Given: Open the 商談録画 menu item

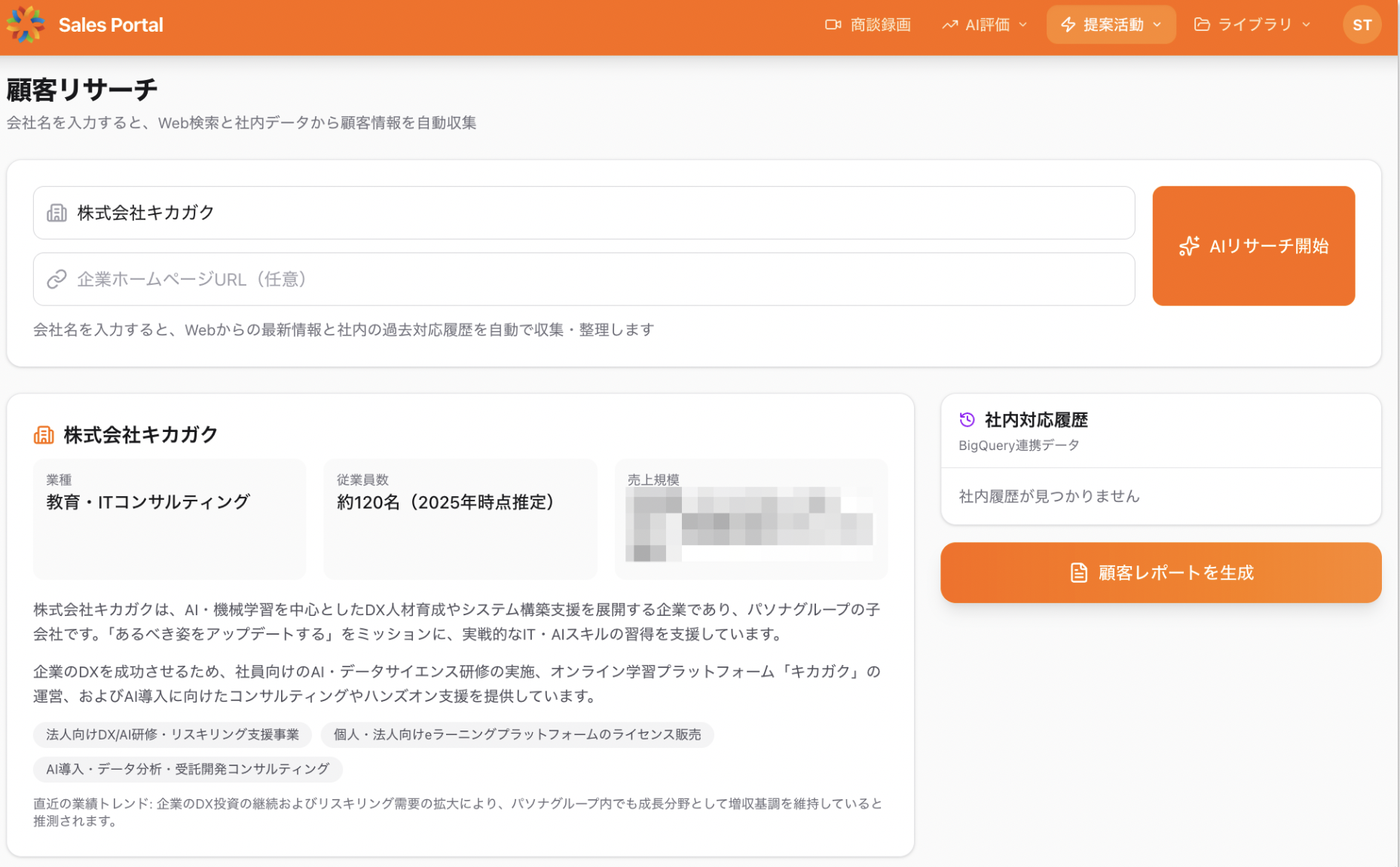Looking at the screenshot, I should (x=879, y=25).
